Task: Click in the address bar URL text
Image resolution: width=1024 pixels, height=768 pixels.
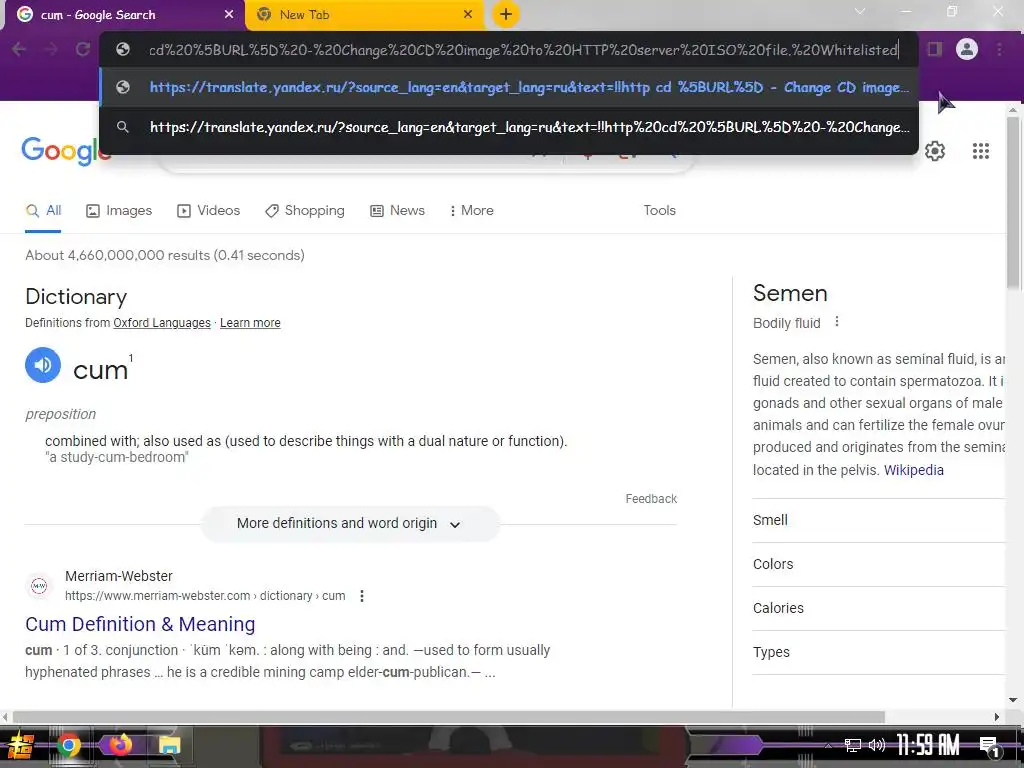Action: 522,50
